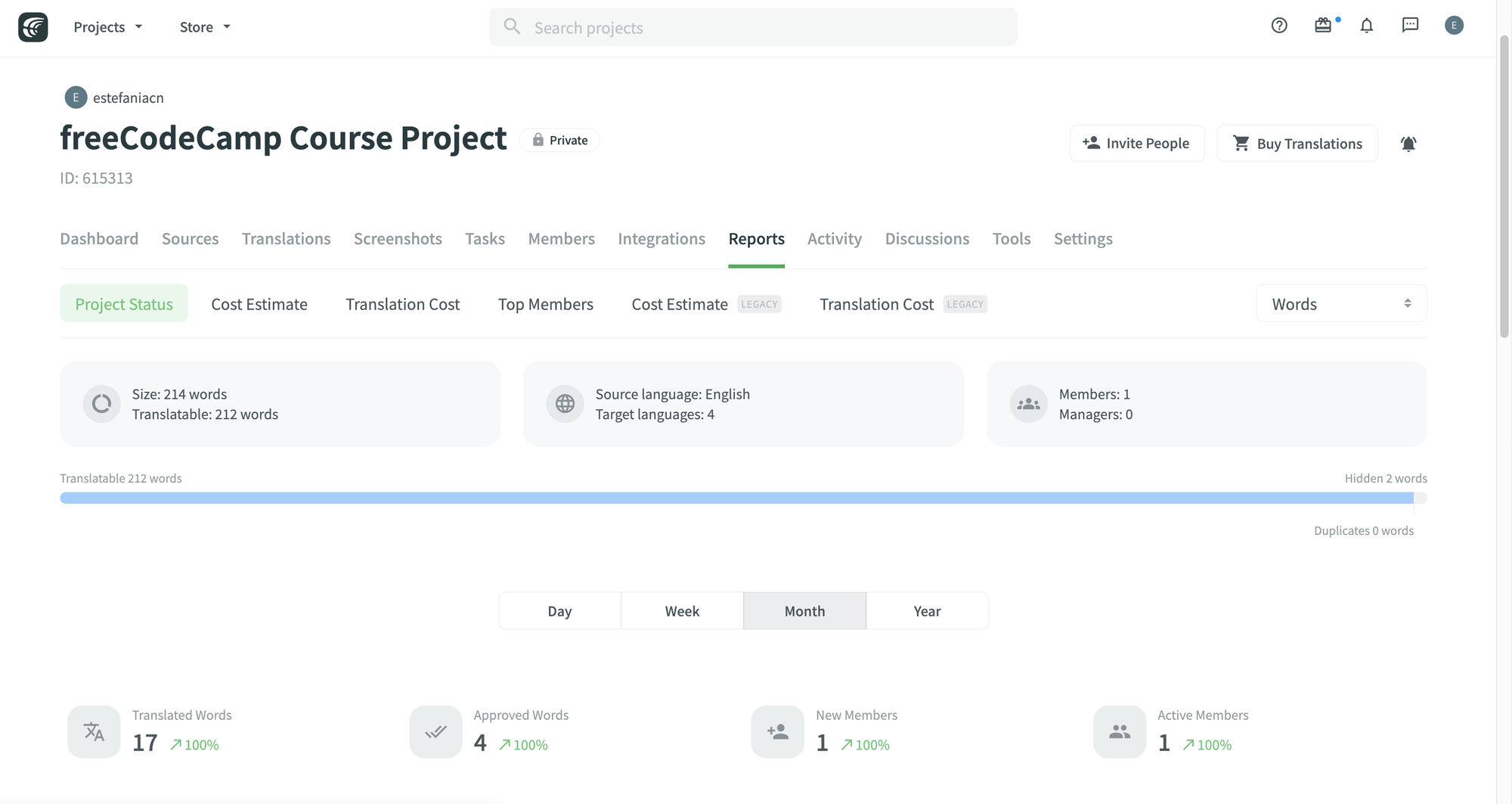Click the estefaniacn owner link

click(x=129, y=98)
